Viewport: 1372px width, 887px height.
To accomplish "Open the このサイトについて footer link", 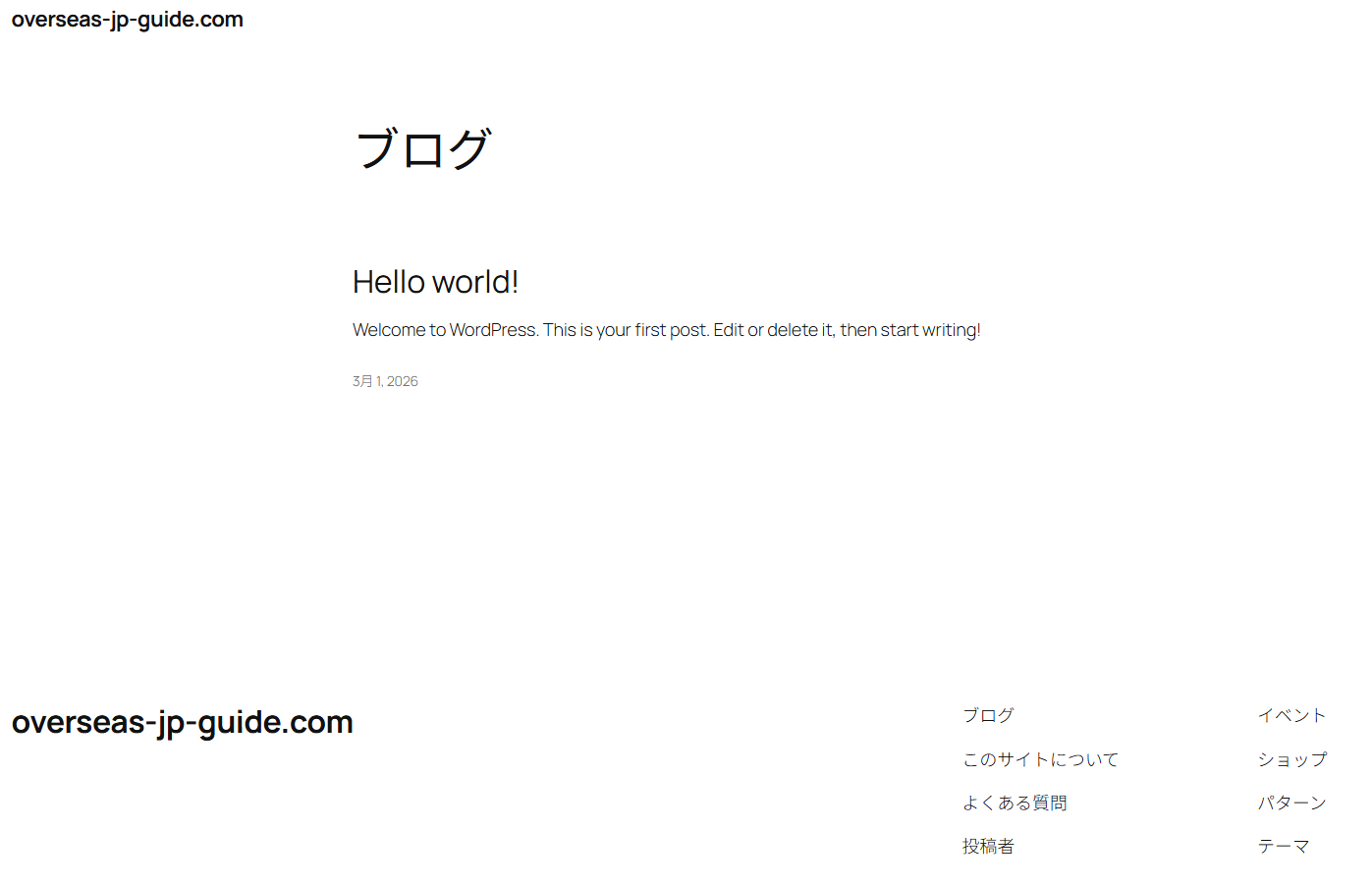I will [x=1040, y=759].
